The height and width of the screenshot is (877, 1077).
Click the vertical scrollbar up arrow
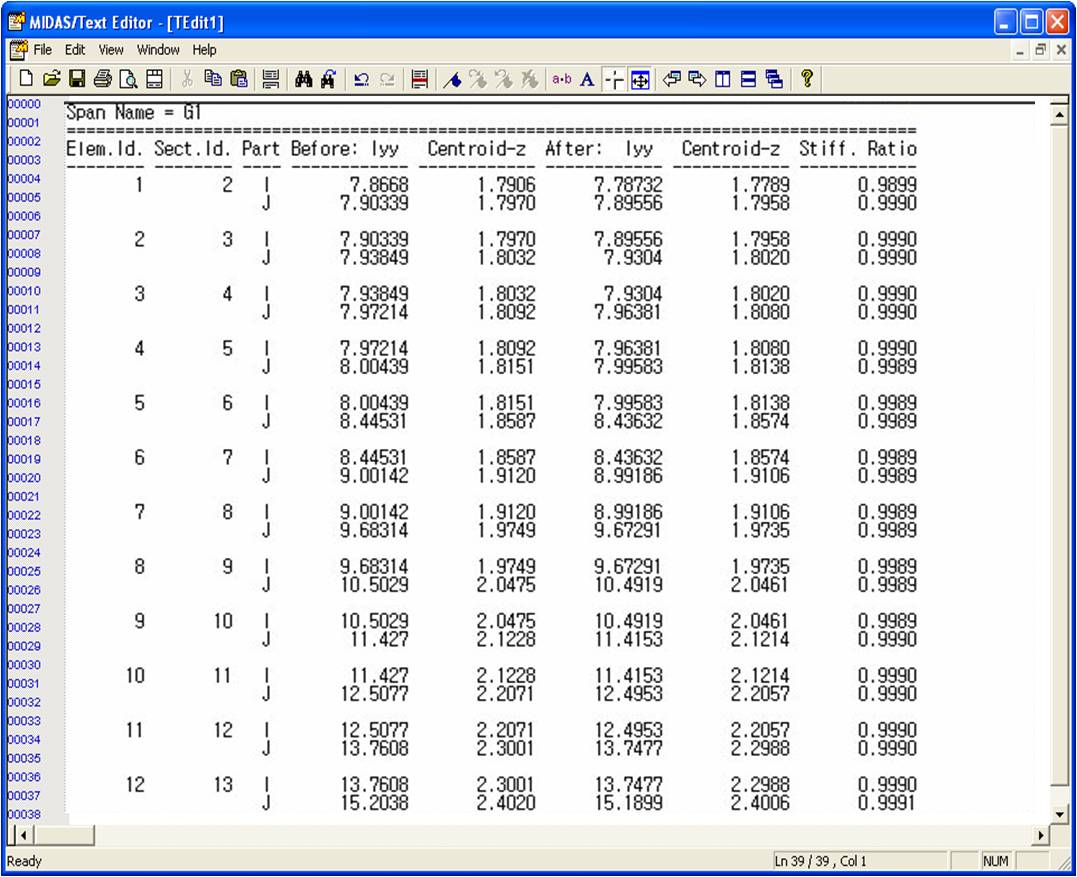(x=1059, y=116)
